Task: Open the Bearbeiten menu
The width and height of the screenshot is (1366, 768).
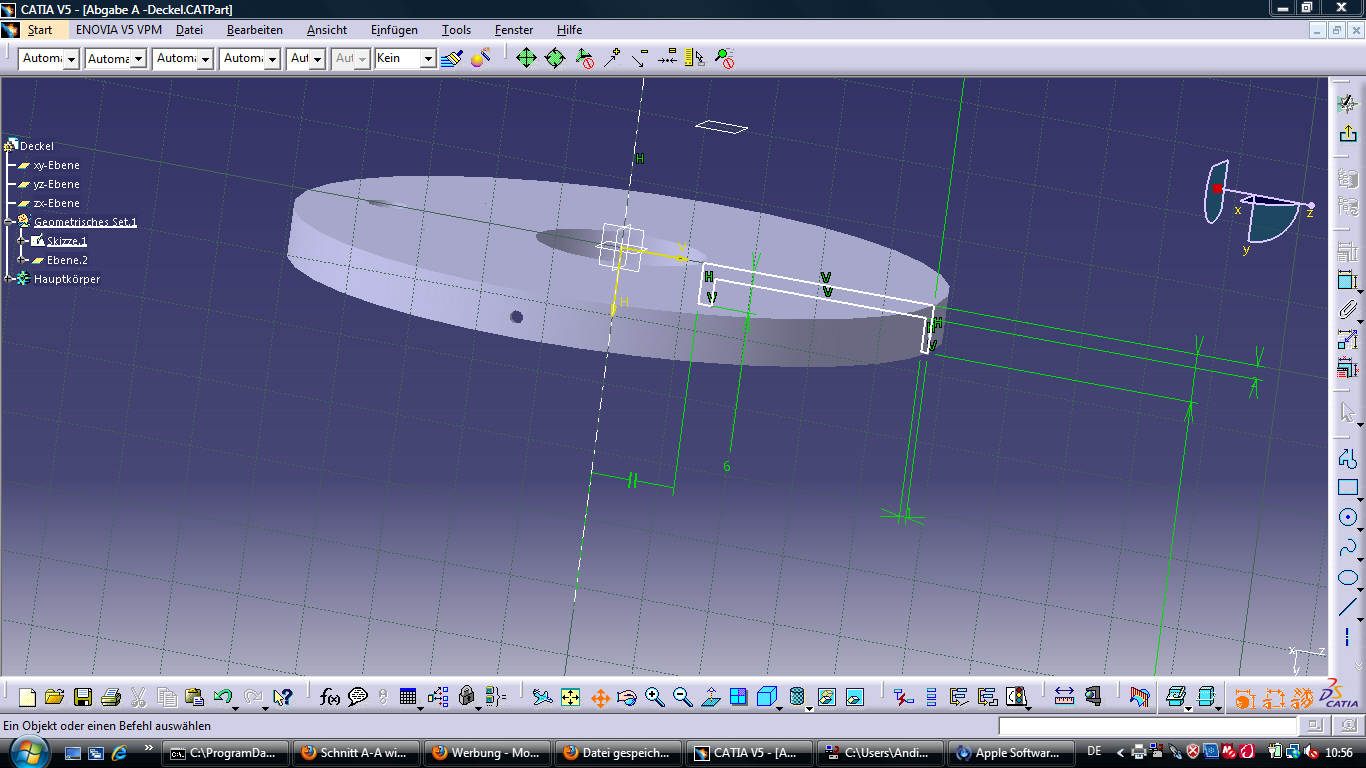Action: tap(254, 30)
